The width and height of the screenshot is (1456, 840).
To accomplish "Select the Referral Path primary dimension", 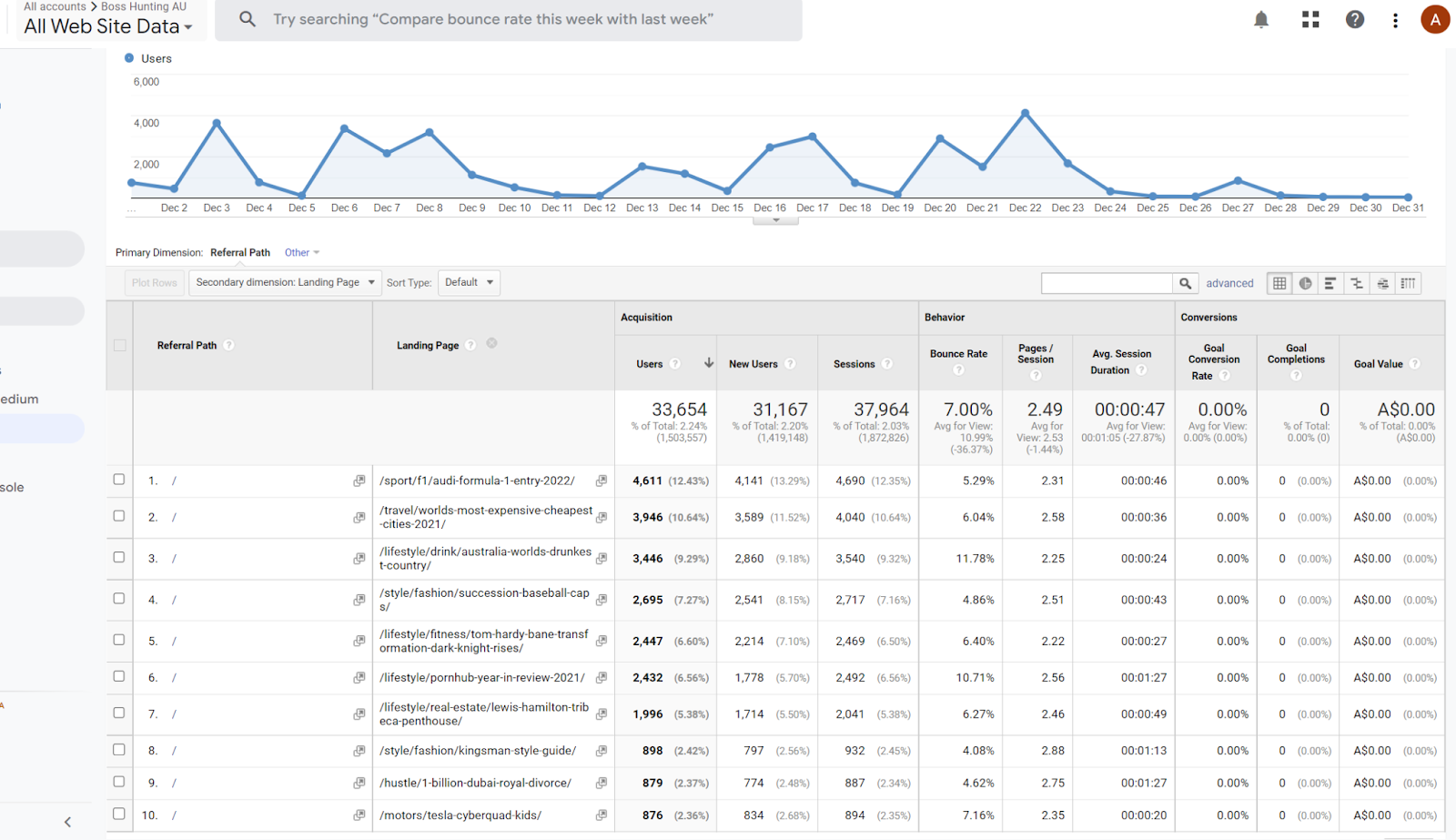I will click(239, 252).
